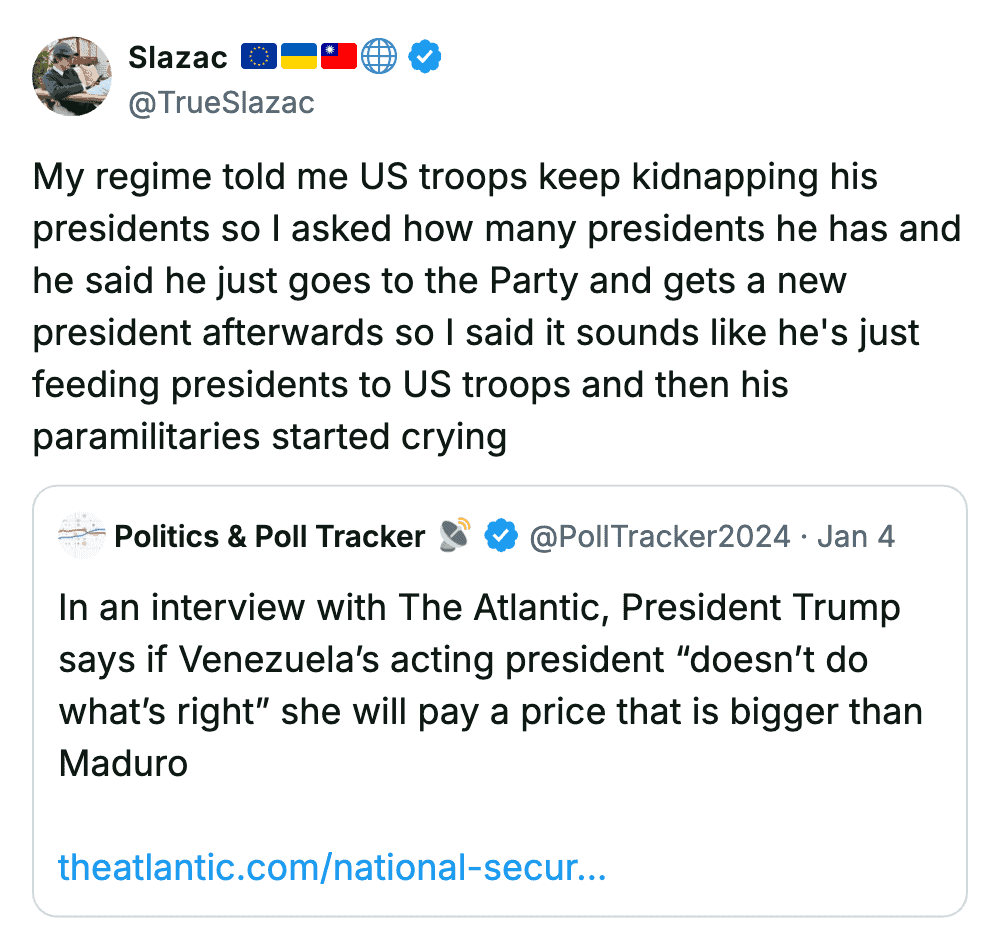Click the Slazac display name
The width and height of the screenshot is (1000, 950).
[x=178, y=58]
